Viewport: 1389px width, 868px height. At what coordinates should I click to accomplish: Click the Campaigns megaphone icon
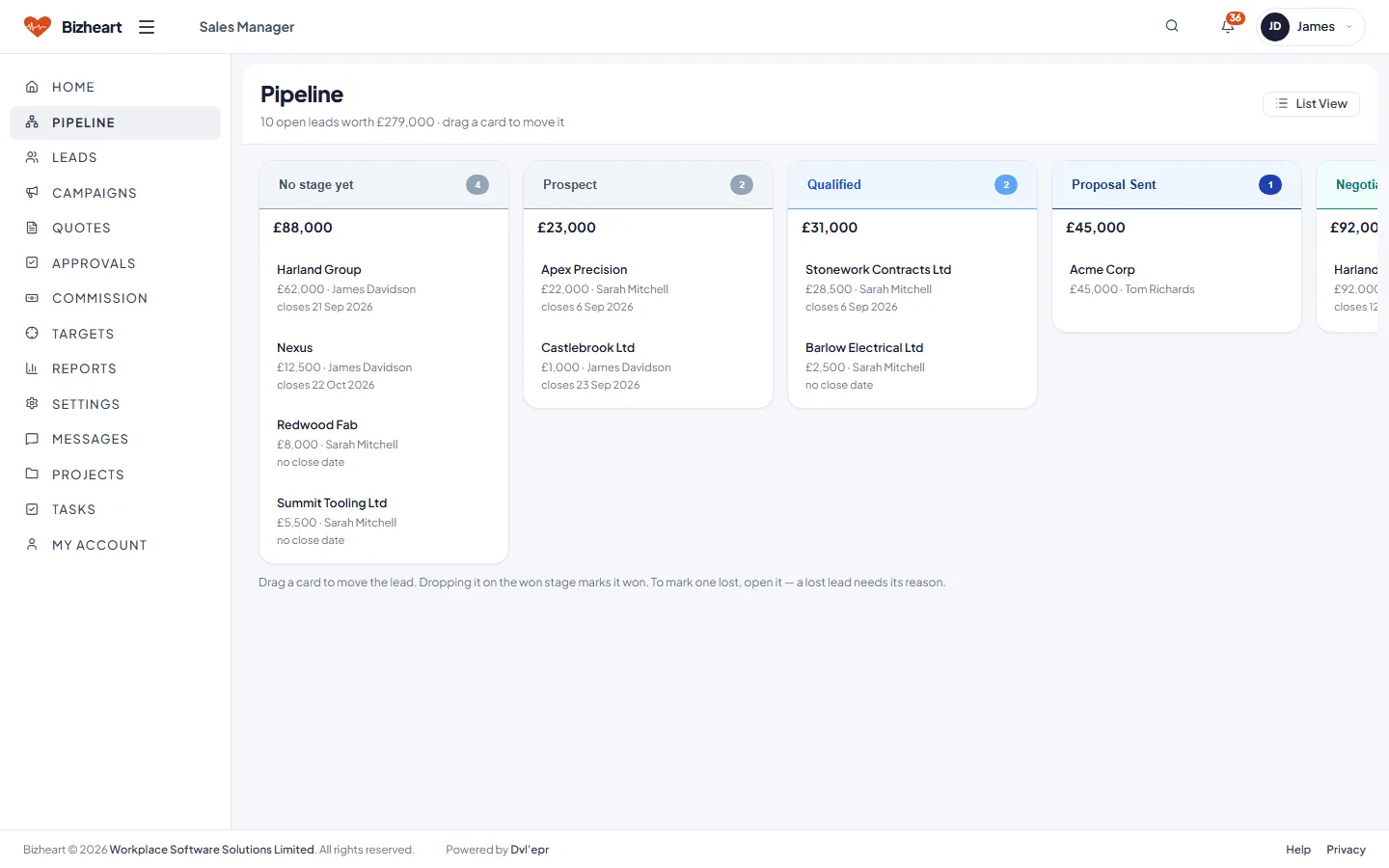pos(32,193)
